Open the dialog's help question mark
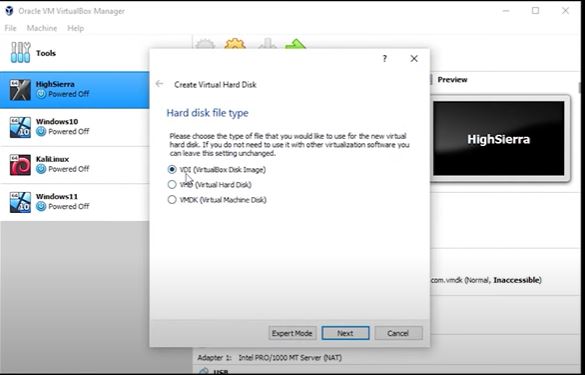This screenshot has height=375, width=585. pyautogui.click(x=385, y=59)
